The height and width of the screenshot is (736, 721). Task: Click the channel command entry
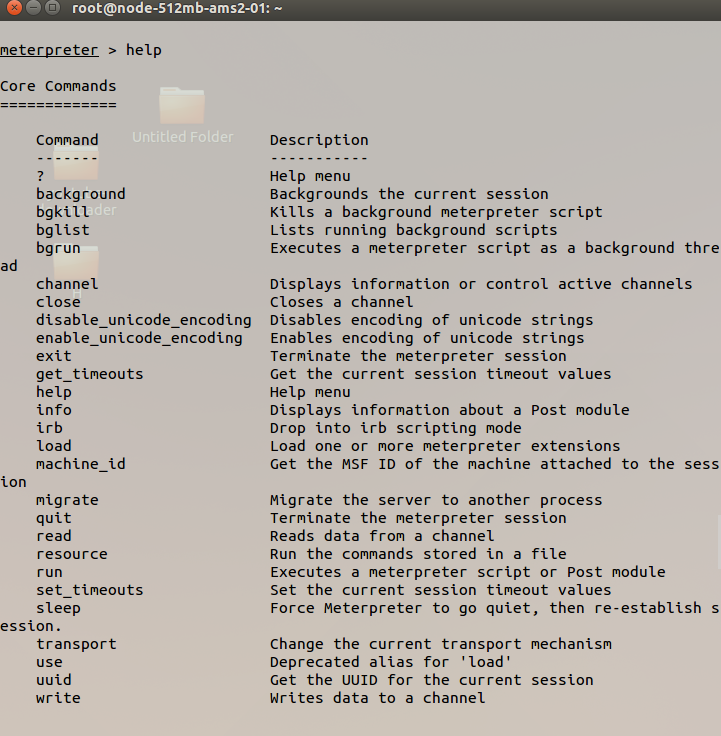(67, 284)
